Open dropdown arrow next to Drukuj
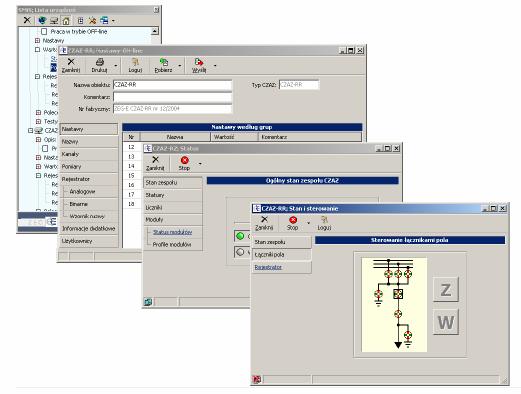 (115, 66)
